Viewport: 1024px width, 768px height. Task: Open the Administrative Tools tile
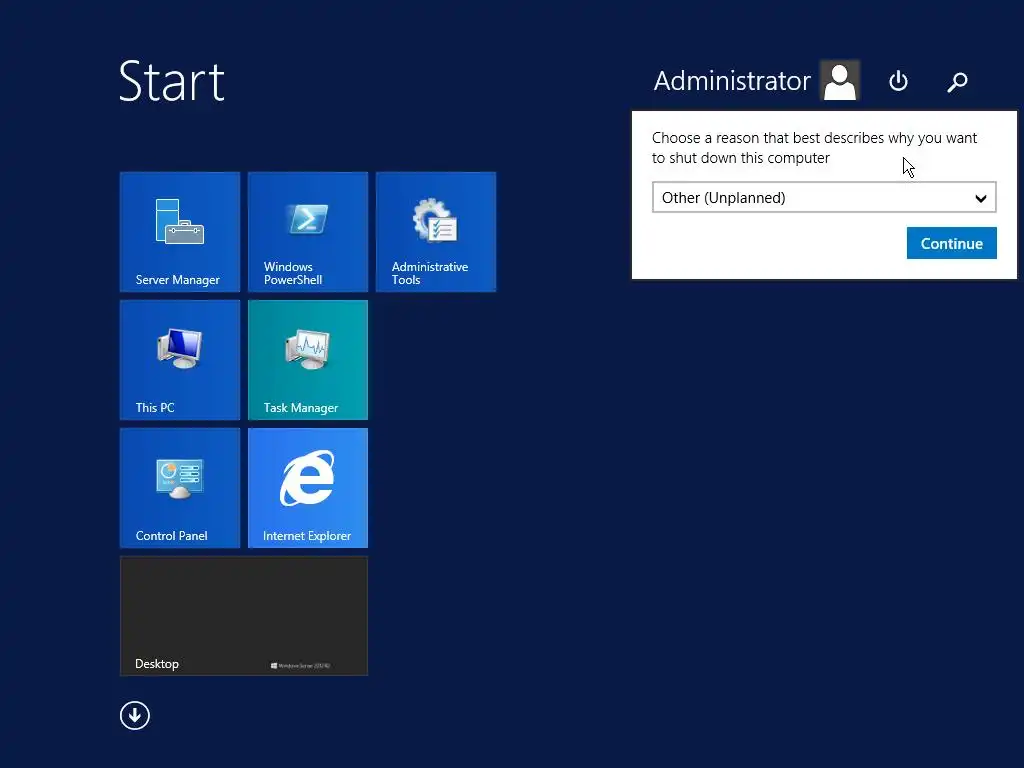(436, 232)
